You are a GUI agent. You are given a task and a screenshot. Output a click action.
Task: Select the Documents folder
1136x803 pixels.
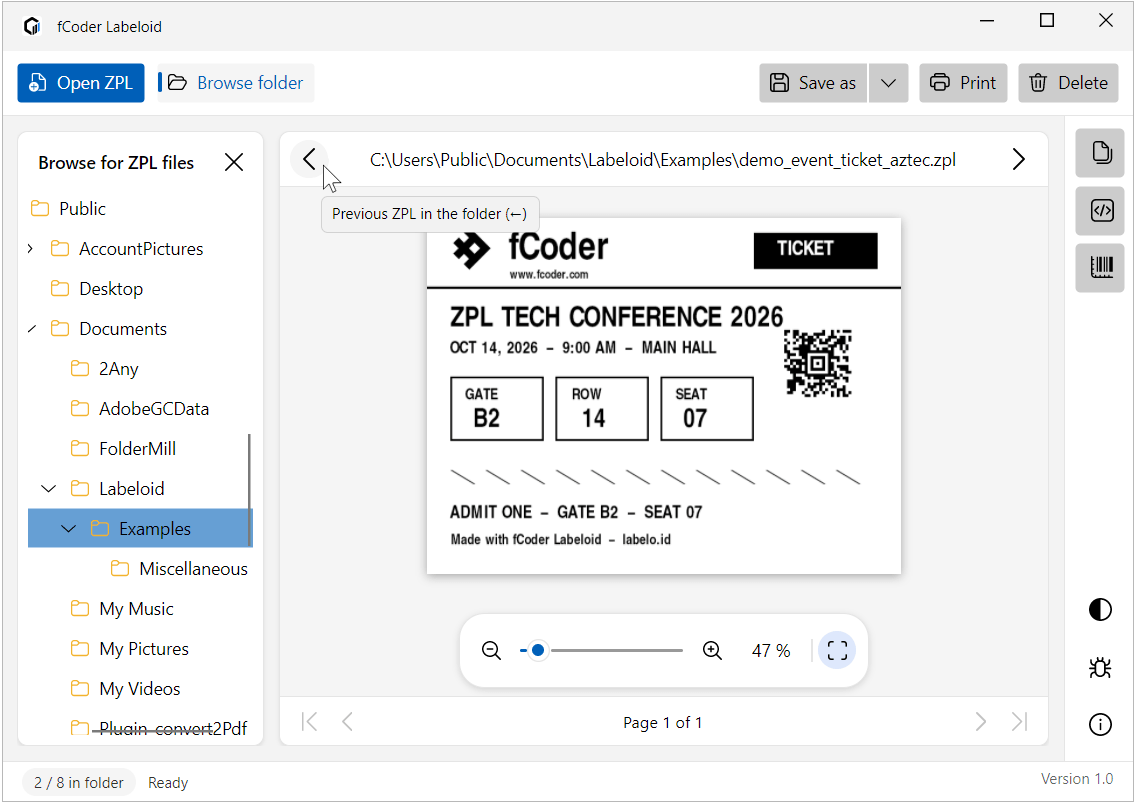coord(122,329)
